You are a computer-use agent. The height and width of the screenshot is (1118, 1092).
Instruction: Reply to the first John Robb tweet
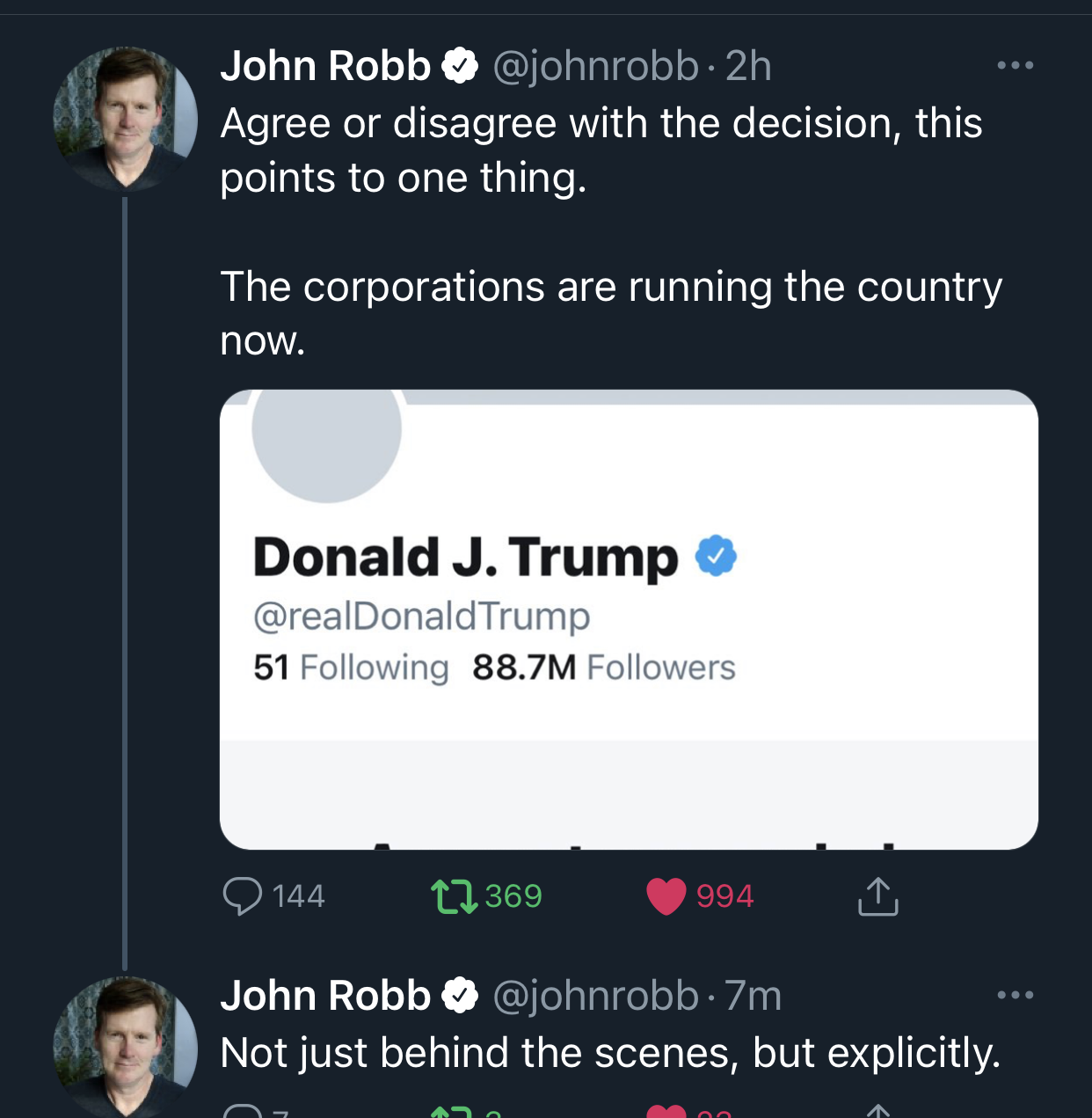243,896
